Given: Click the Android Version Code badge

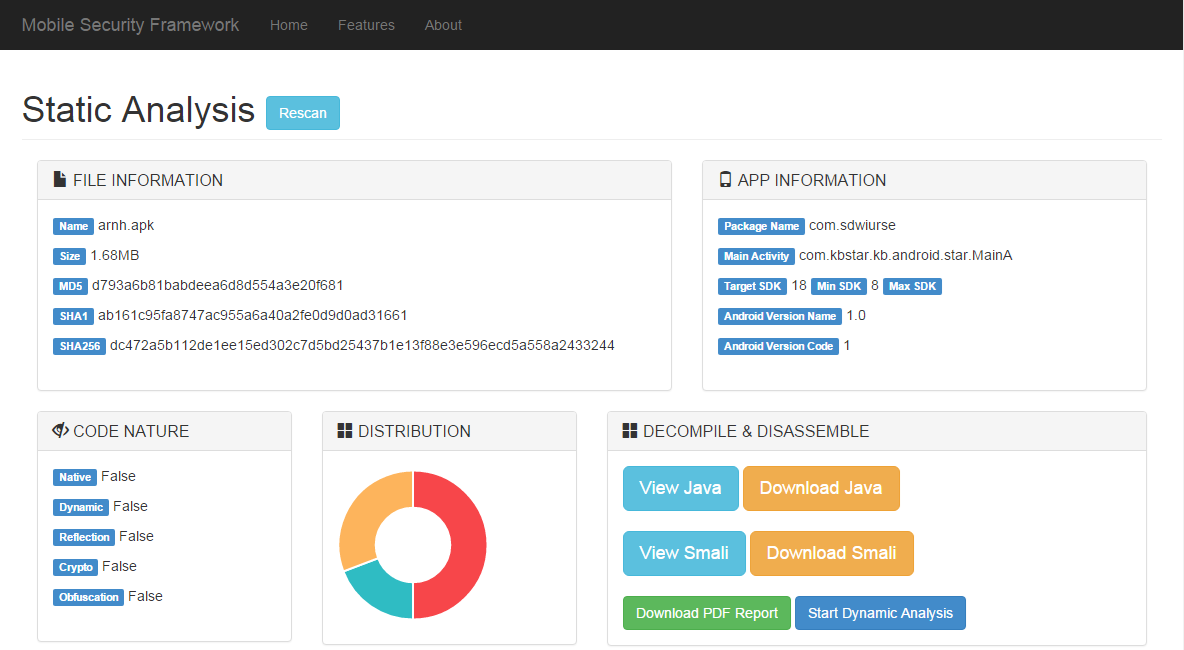Looking at the screenshot, I should tap(779, 347).
